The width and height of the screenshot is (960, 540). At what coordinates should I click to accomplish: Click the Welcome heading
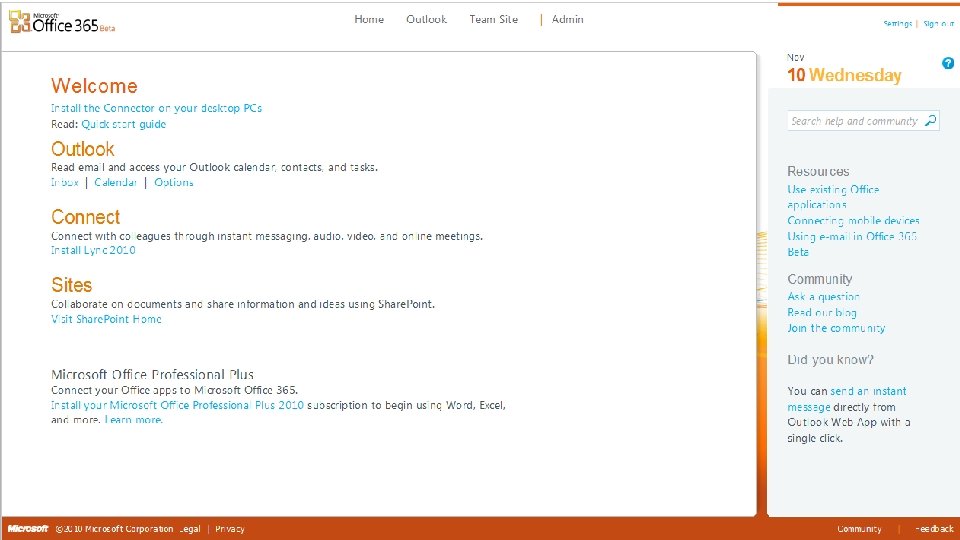94,86
